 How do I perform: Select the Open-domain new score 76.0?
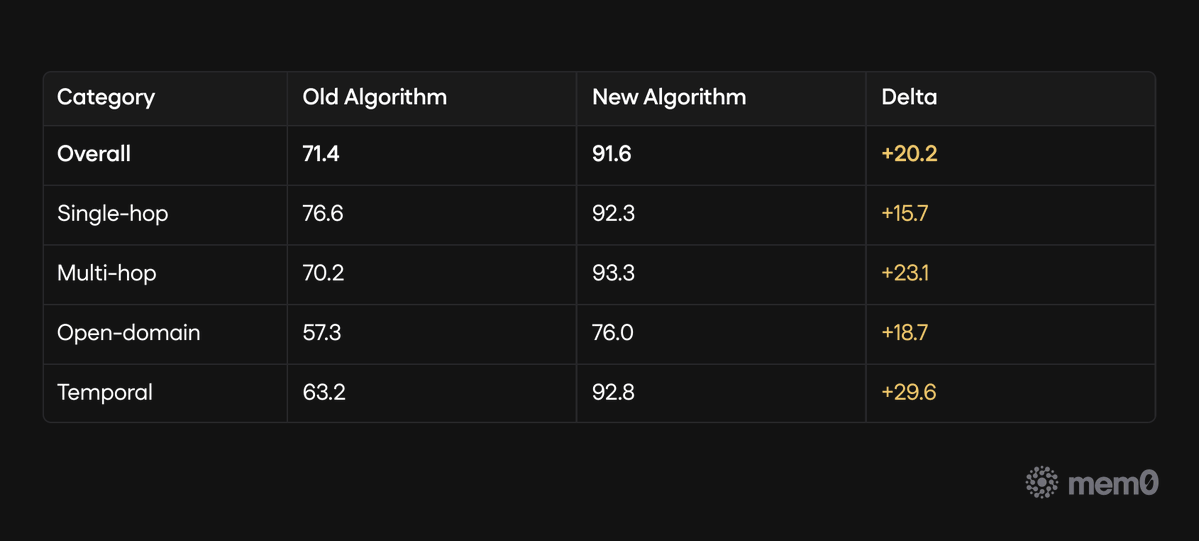point(612,332)
